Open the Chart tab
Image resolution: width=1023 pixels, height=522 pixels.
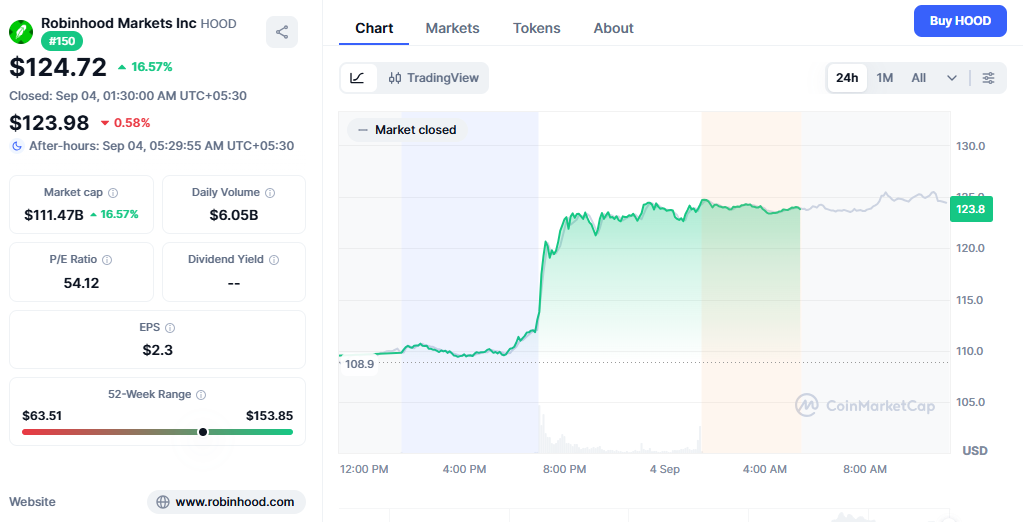374,29
